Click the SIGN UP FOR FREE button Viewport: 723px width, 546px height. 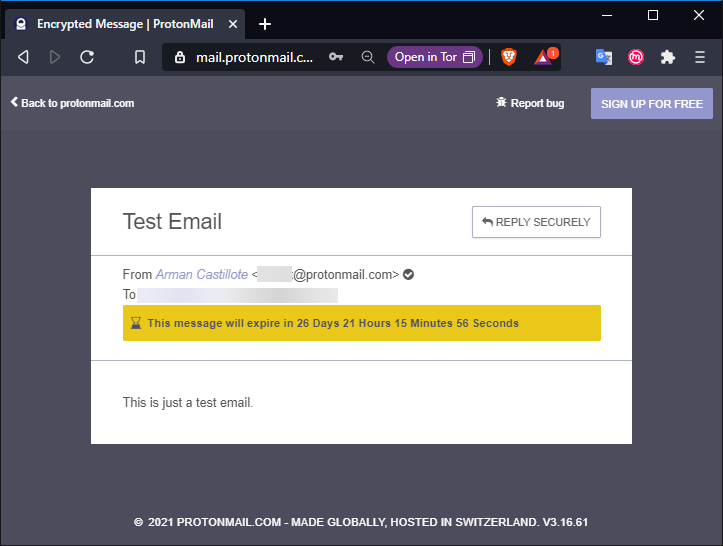click(x=652, y=104)
